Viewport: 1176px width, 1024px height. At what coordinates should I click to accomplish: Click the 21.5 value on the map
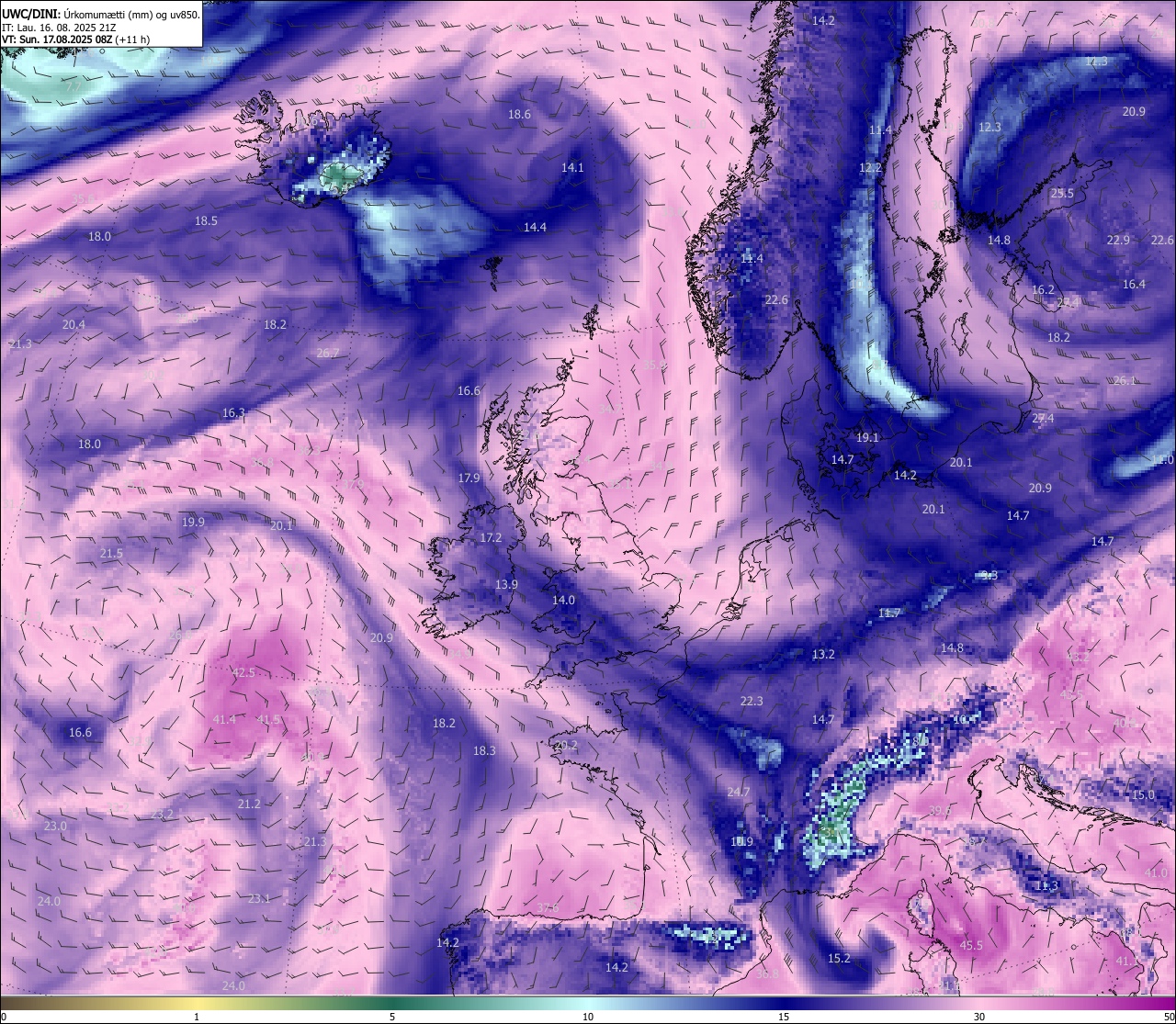pos(111,553)
